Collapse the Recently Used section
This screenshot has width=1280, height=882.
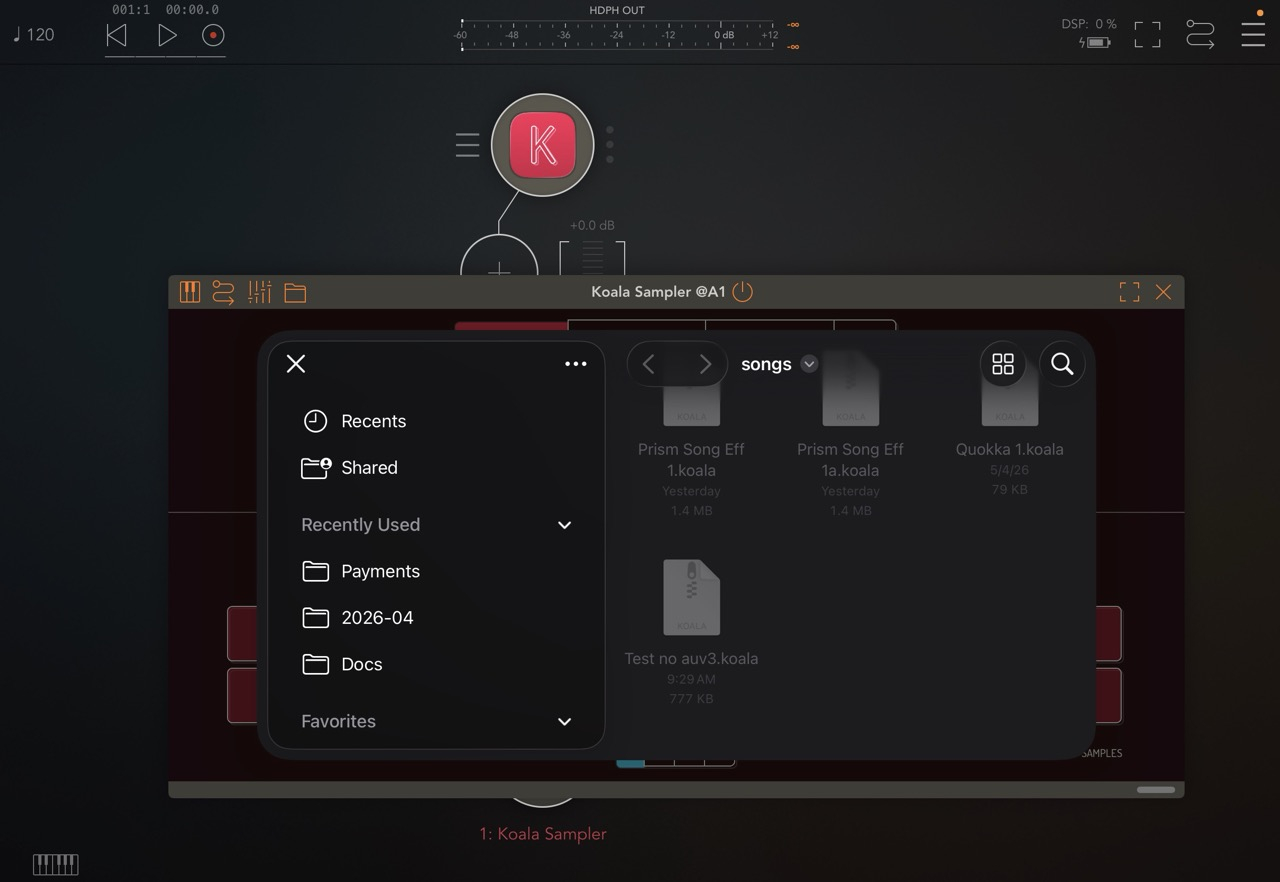point(564,525)
